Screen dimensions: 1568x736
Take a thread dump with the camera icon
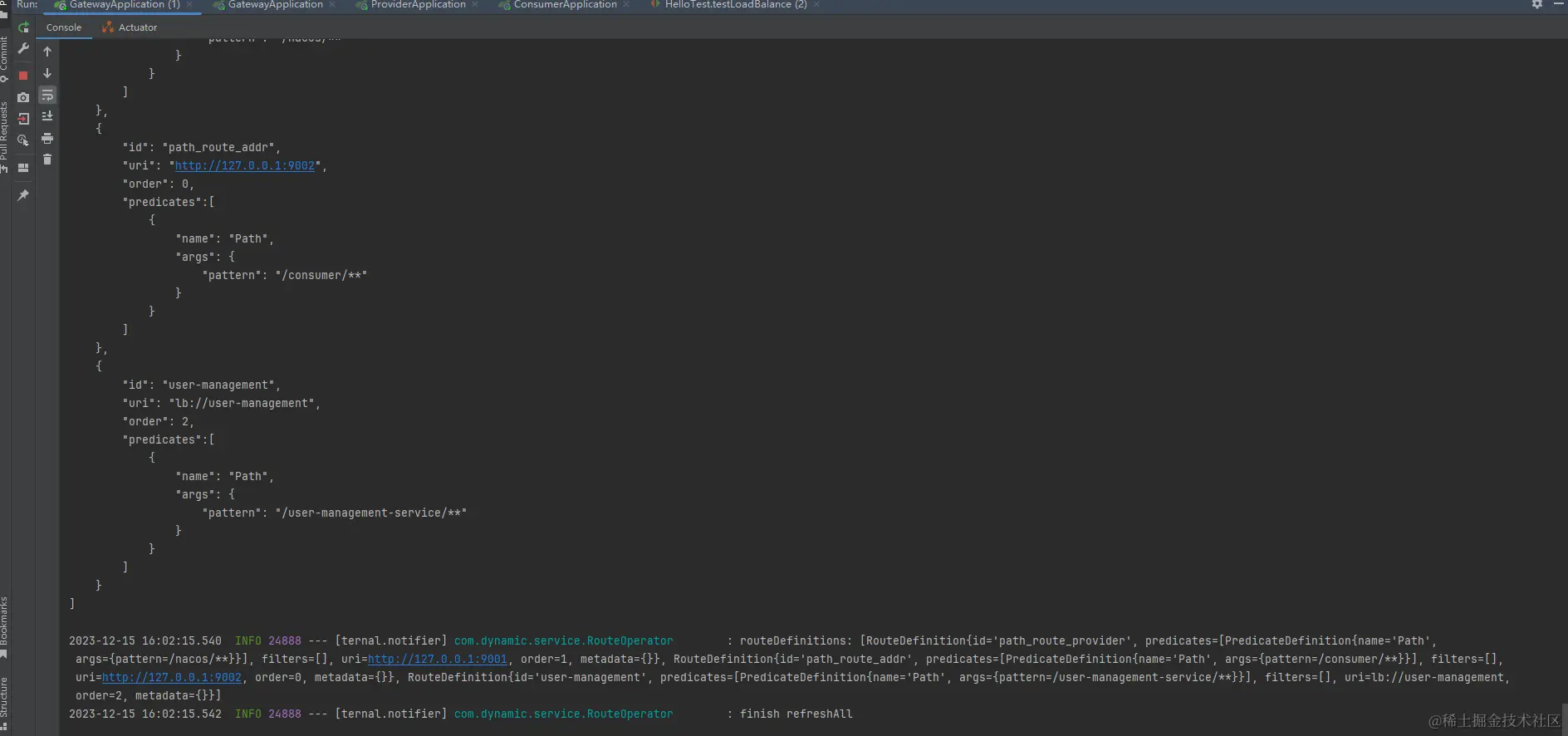coord(23,97)
